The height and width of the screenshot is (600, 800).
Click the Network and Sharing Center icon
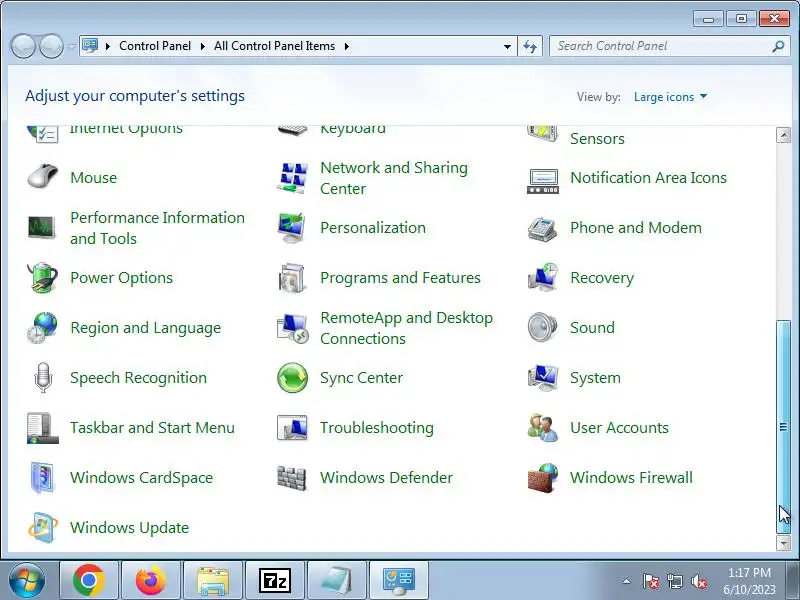[x=292, y=178]
